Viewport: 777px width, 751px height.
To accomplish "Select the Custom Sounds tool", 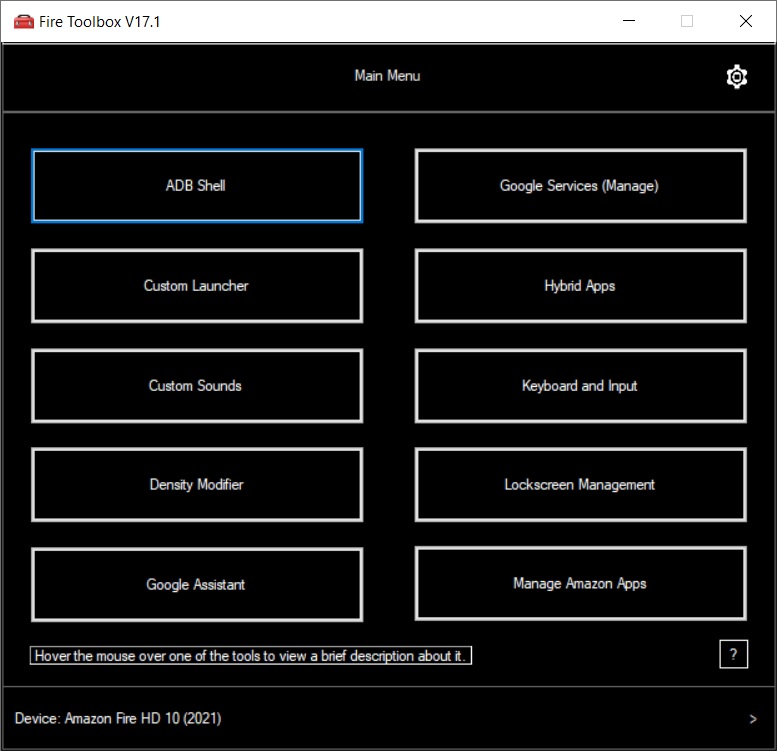I will tap(197, 386).
